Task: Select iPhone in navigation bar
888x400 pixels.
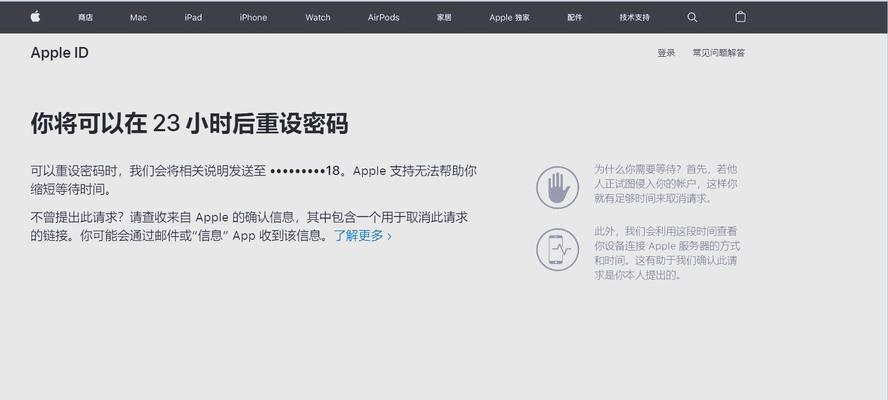Action: [x=253, y=18]
